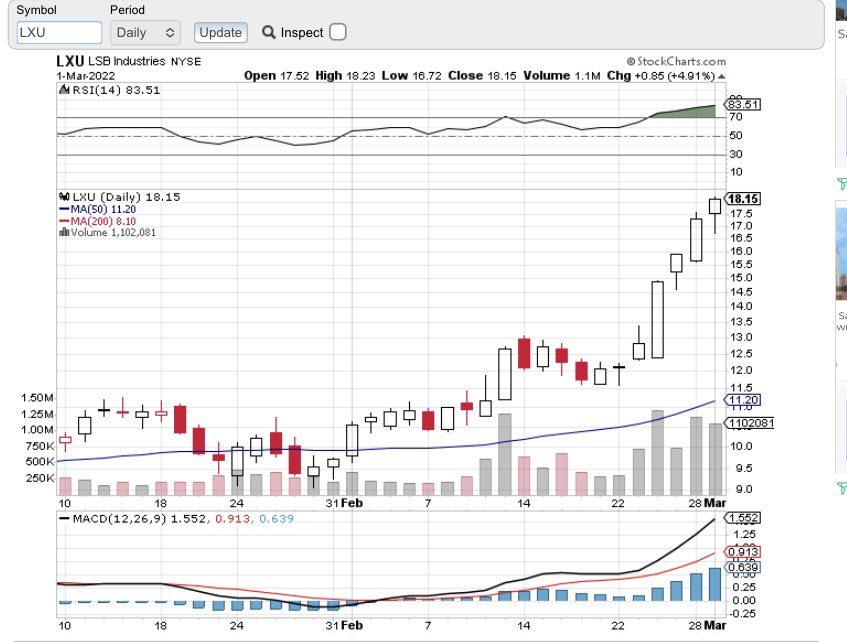Screen dimensions: 847x642
Task: Click the Volume 1,102,081 legend text
Action: click(113, 232)
